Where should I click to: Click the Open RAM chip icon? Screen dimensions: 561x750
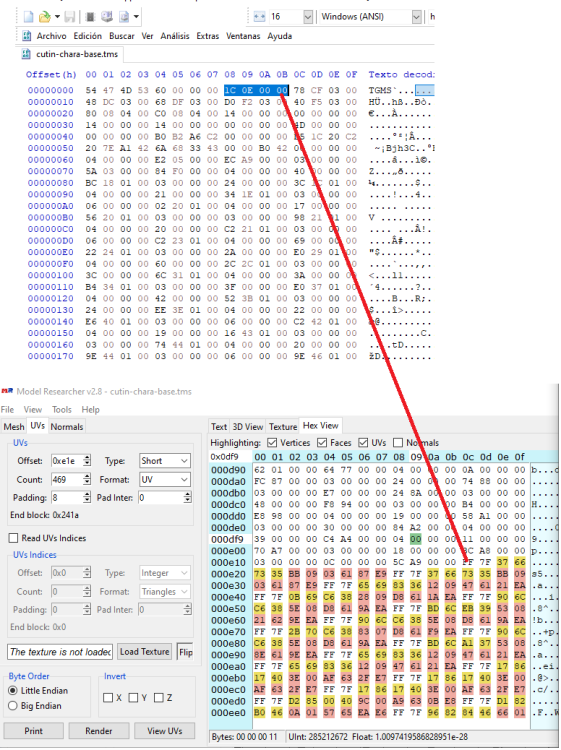click(x=90, y=17)
